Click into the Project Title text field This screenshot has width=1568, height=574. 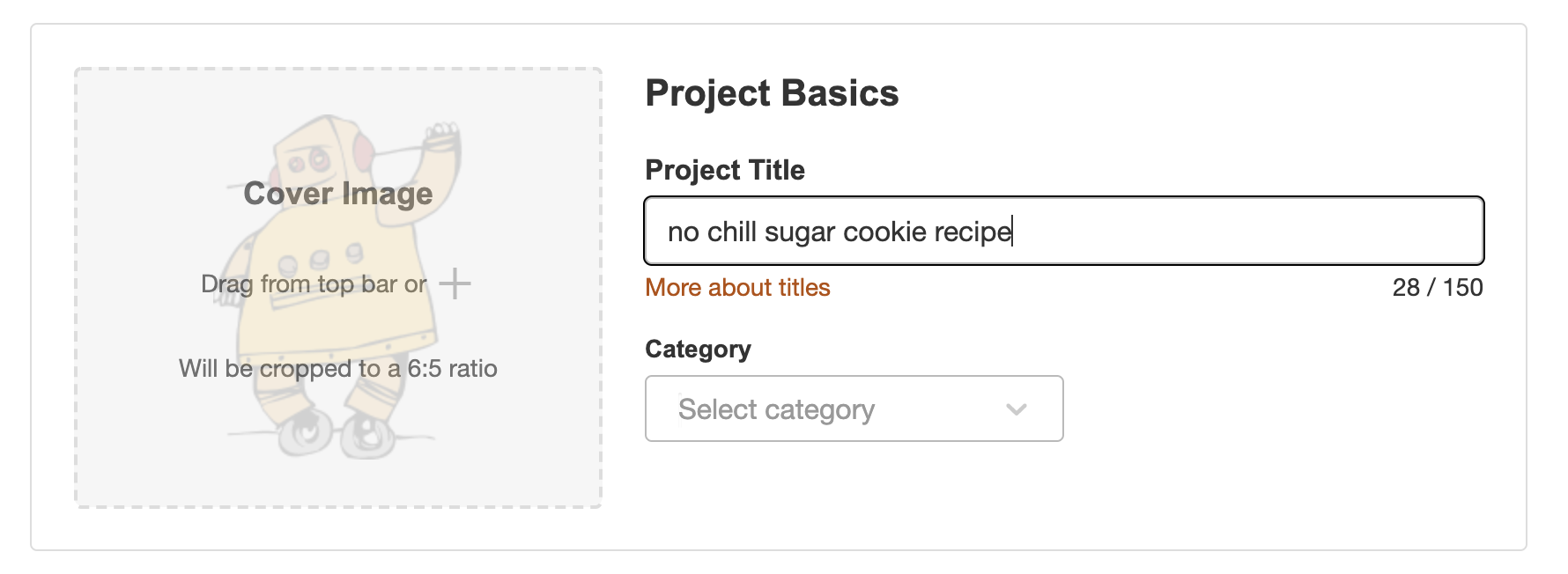(1064, 231)
